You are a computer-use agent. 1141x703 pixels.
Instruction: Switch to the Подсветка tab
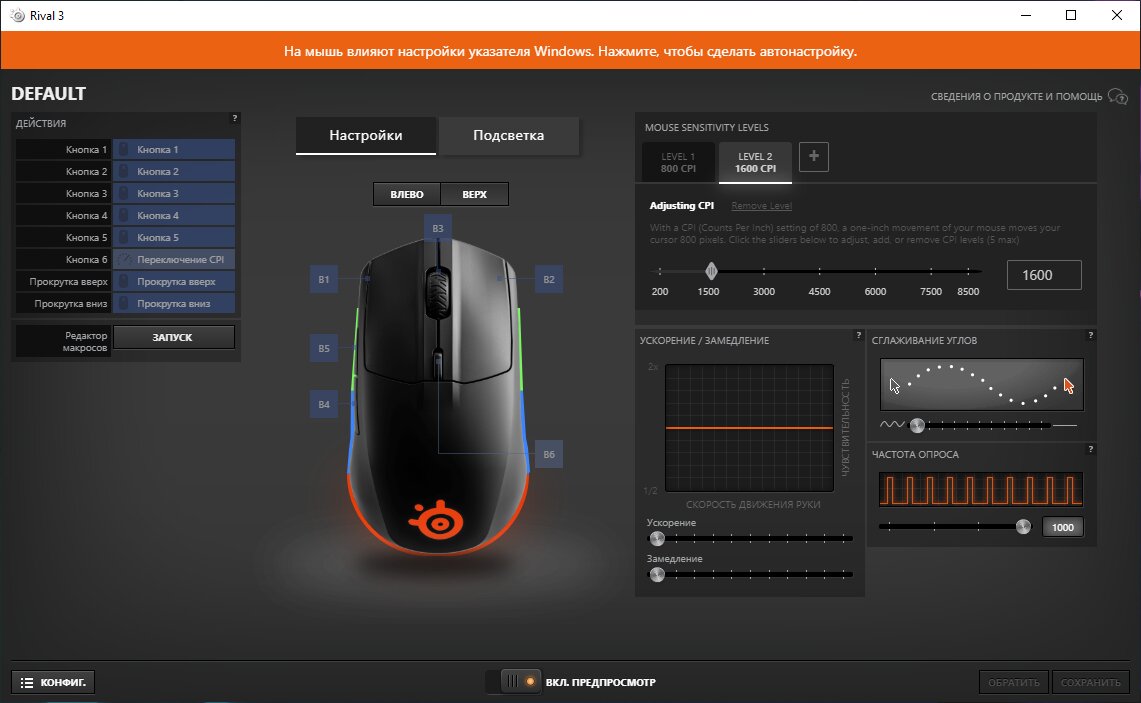(509, 135)
